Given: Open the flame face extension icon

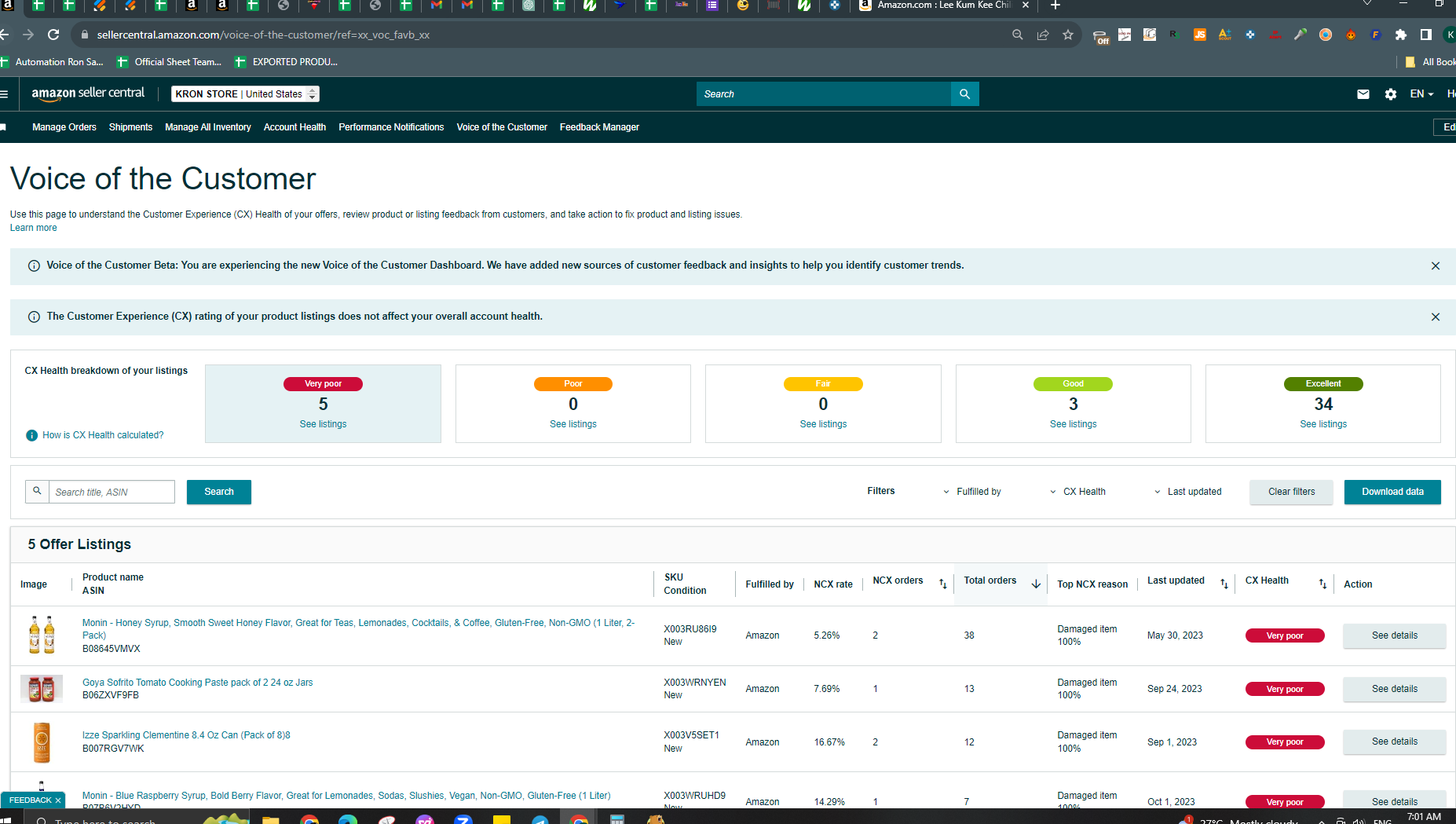Looking at the screenshot, I should tap(1350, 35).
